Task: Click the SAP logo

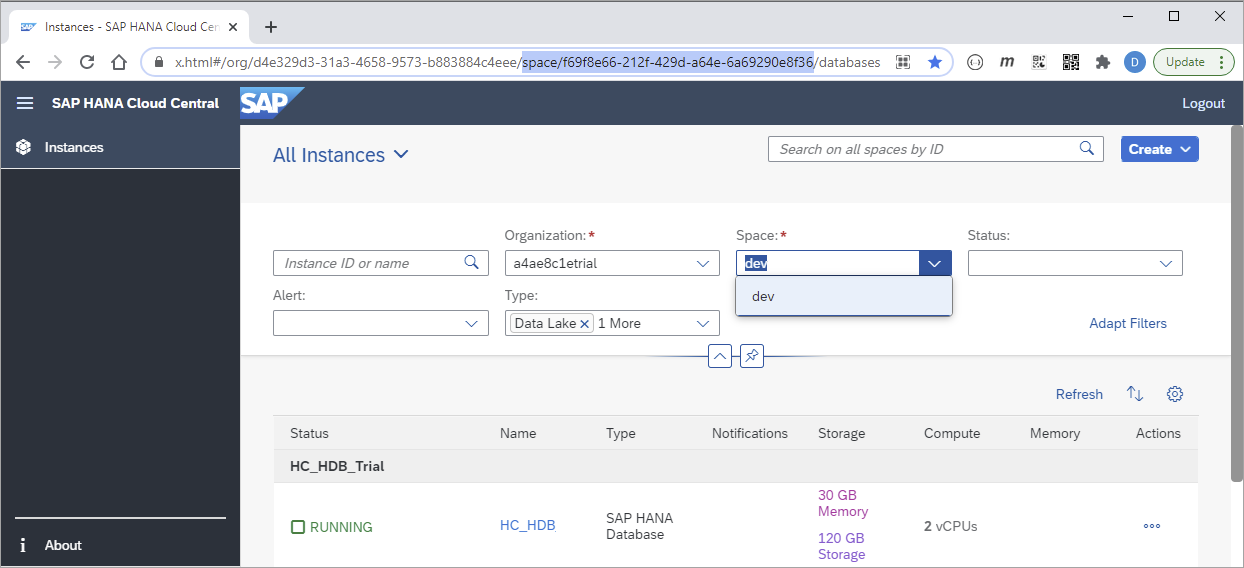Action: [271, 103]
